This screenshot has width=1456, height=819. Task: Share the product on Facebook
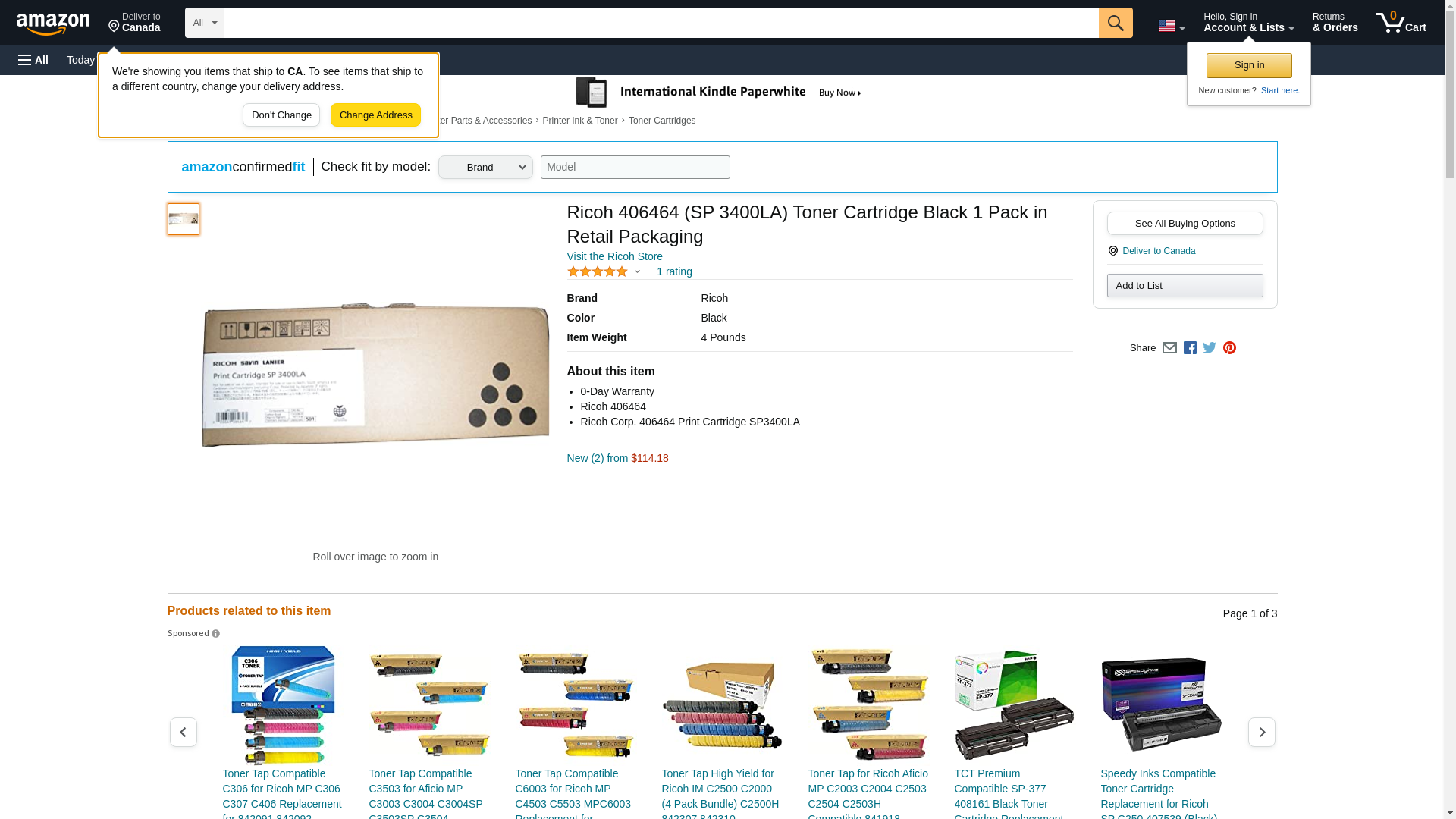[x=1190, y=348]
